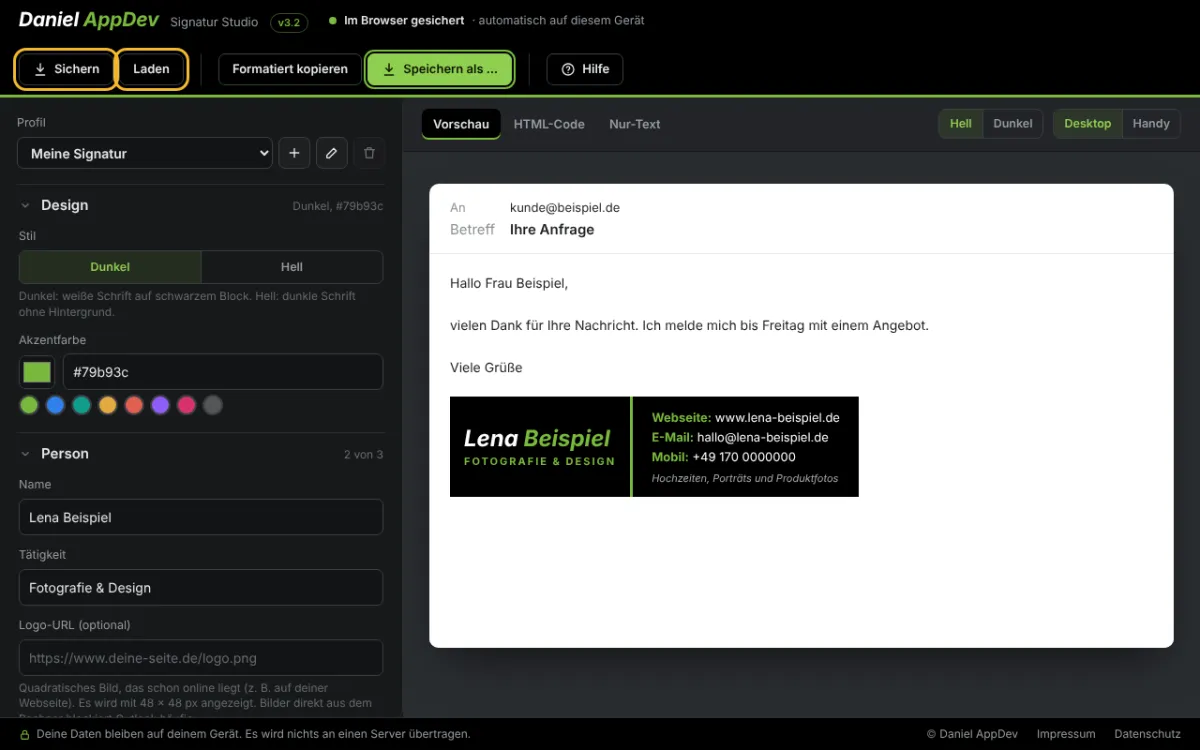Click 2 von 3 counter in Person header

363,454
